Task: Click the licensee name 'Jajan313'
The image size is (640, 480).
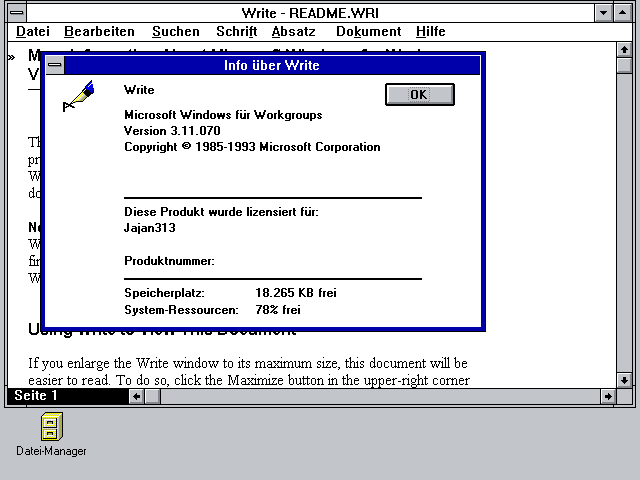Action: coord(150,228)
